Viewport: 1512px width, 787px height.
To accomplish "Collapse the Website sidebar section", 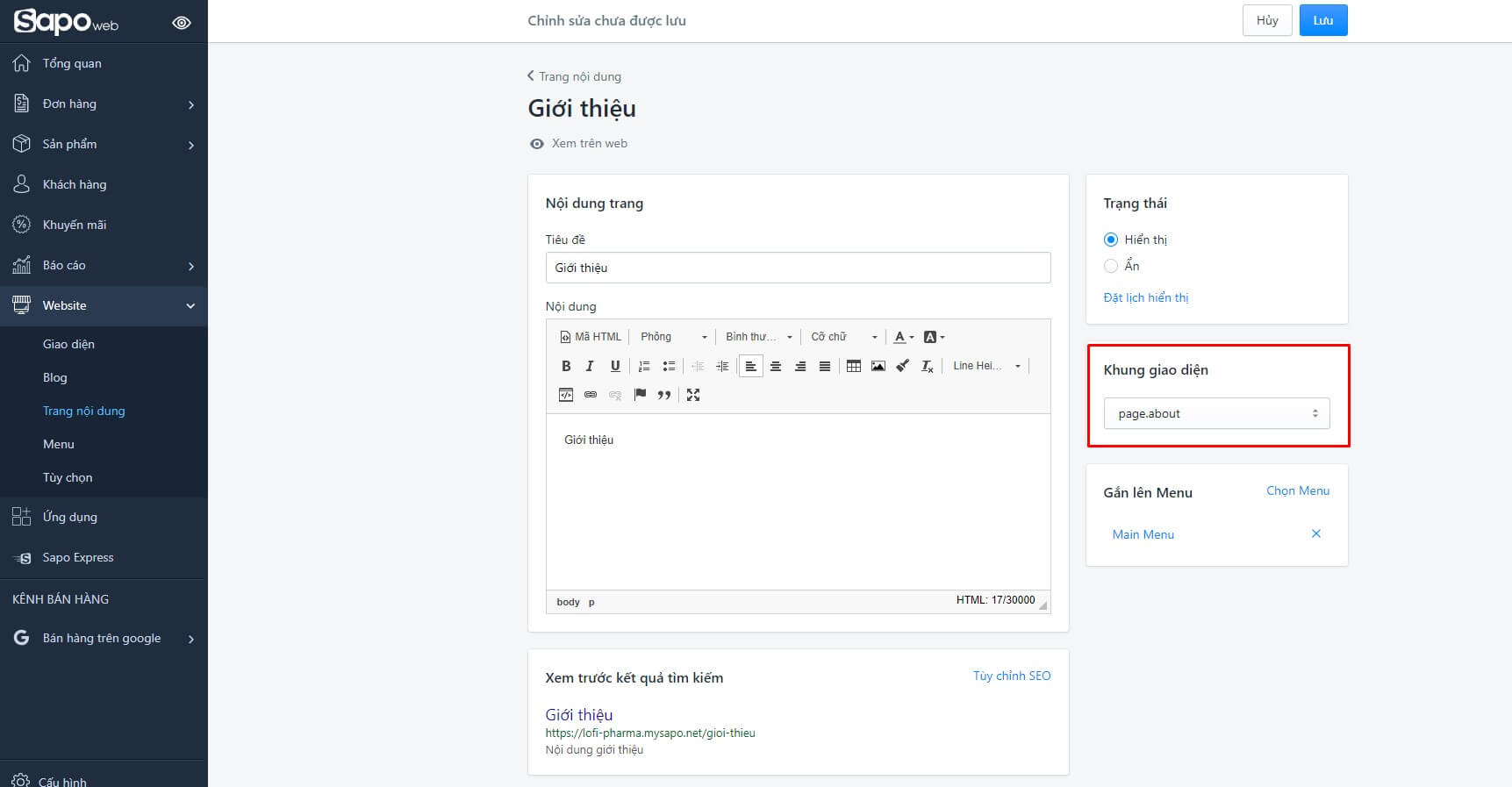I will tap(190, 305).
